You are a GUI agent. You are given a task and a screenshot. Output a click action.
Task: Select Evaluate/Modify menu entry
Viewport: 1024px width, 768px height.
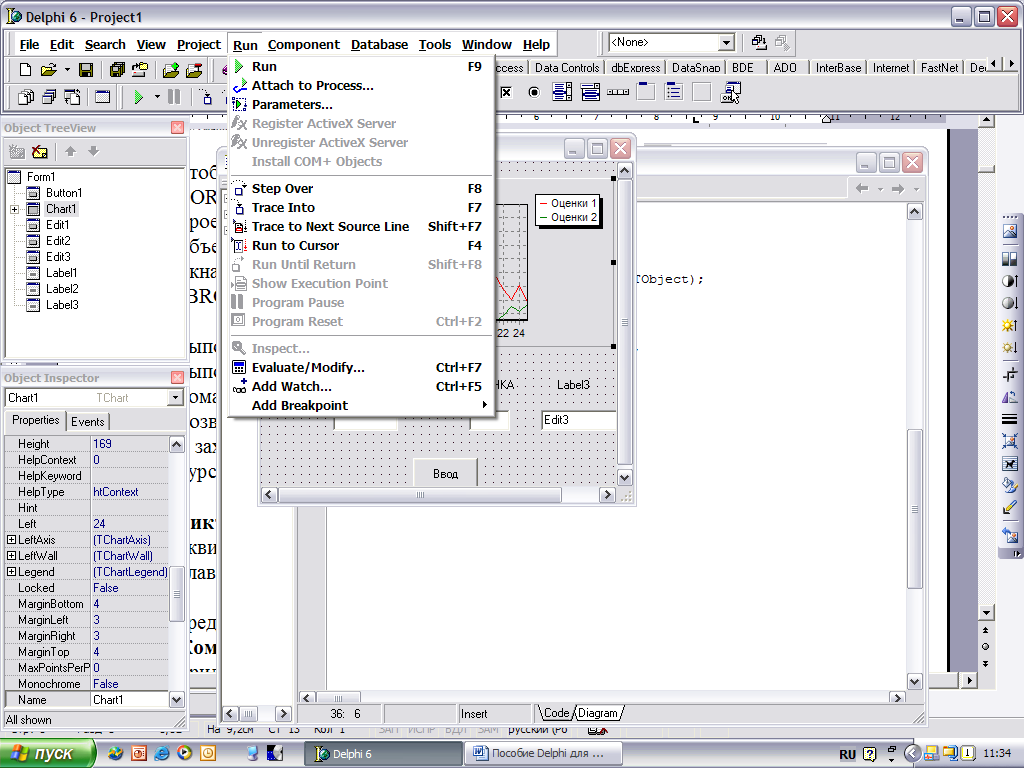pos(360,368)
